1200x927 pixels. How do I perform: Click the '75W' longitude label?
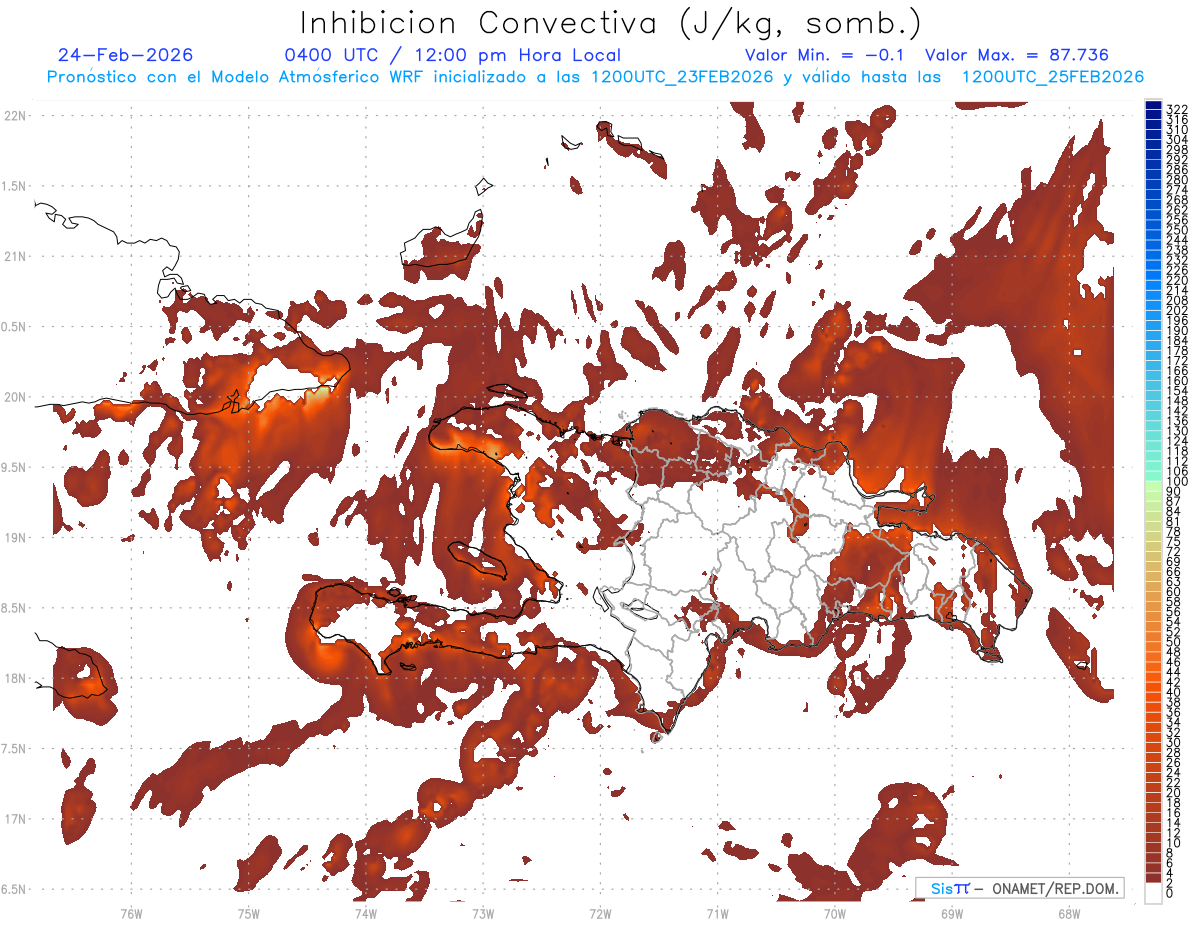(248, 913)
